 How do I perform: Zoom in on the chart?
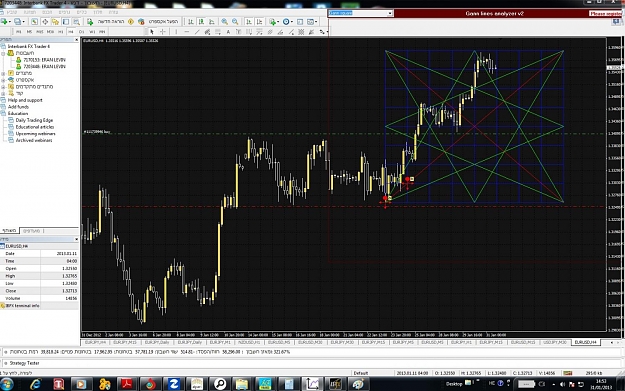click(224, 22)
